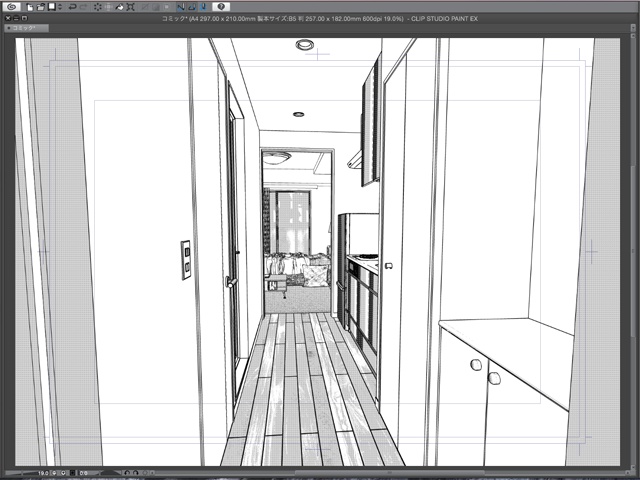Select the コミック document tab
Image resolution: width=640 pixels, height=480 pixels.
(x=27, y=28)
